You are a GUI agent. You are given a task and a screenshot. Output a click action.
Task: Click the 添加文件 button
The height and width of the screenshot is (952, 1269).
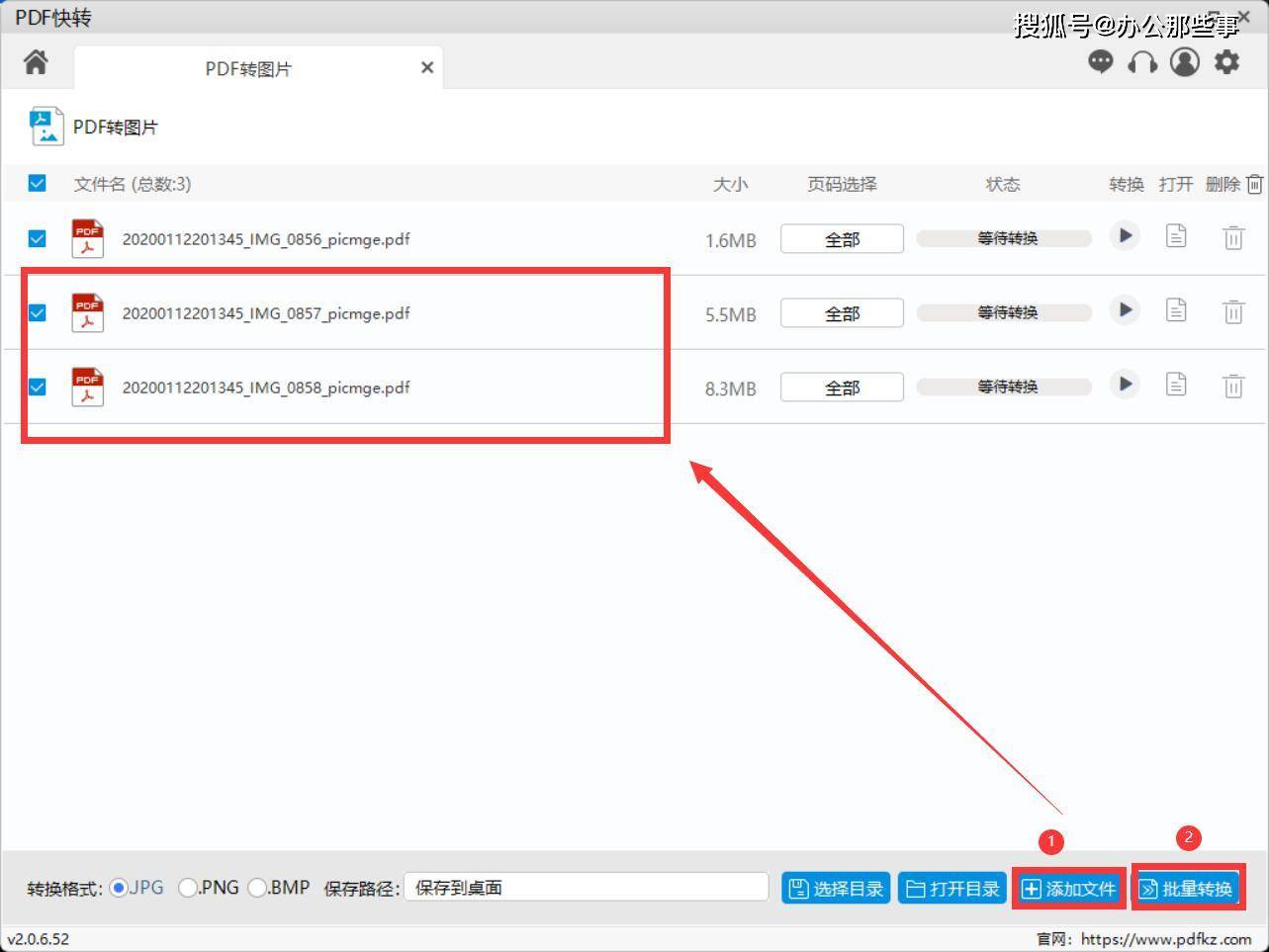[x=1069, y=888]
